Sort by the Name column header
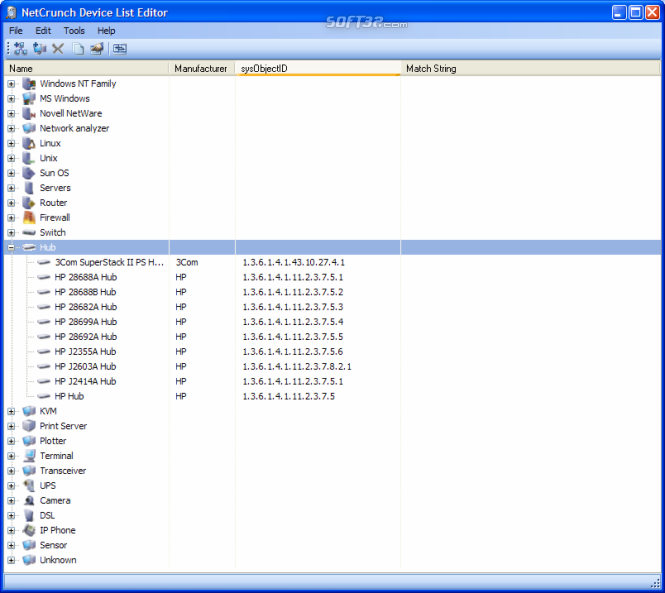Image resolution: width=665 pixels, height=593 pixels. point(87,68)
